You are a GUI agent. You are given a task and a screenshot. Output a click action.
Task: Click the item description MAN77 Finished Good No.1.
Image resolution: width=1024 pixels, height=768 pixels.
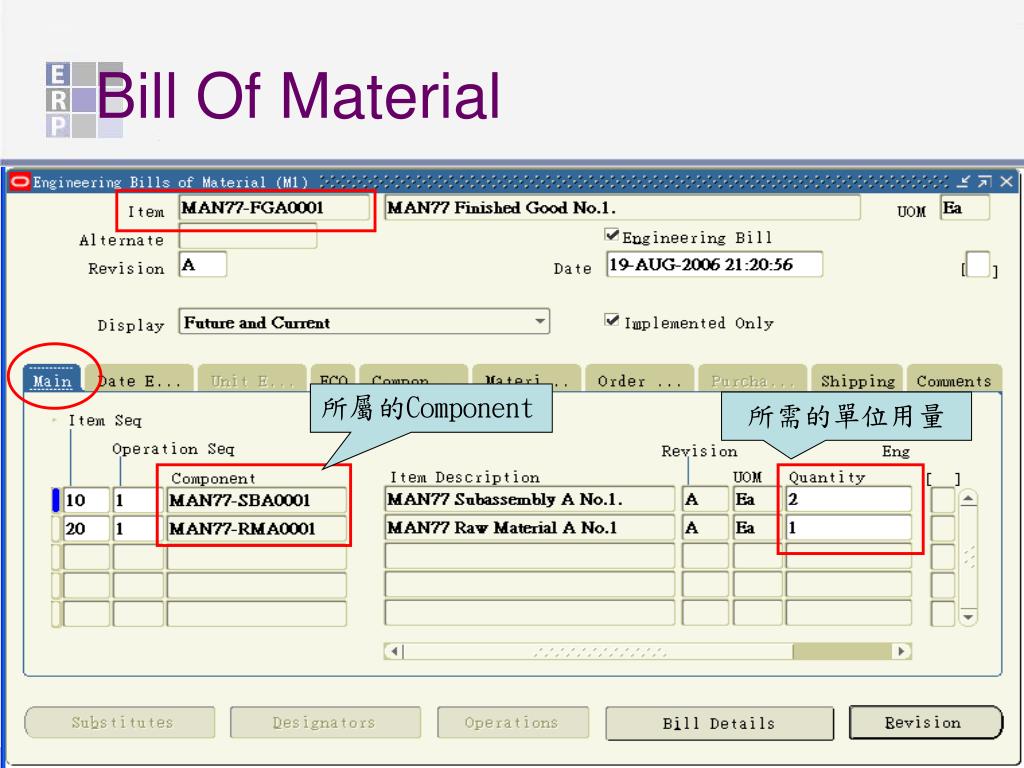622,208
